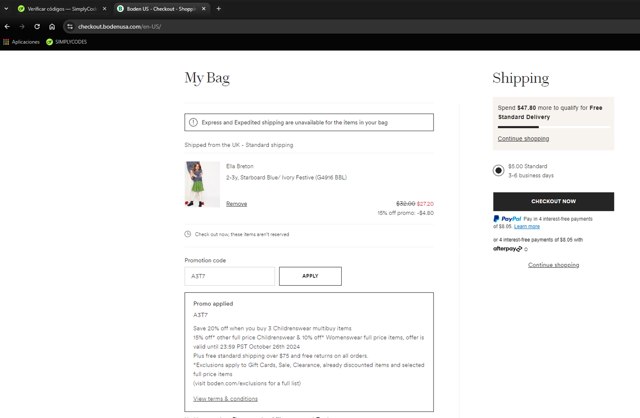The height and width of the screenshot is (418, 640).
Task: Click Continue shopping below Afterpay
Action: tap(553, 265)
